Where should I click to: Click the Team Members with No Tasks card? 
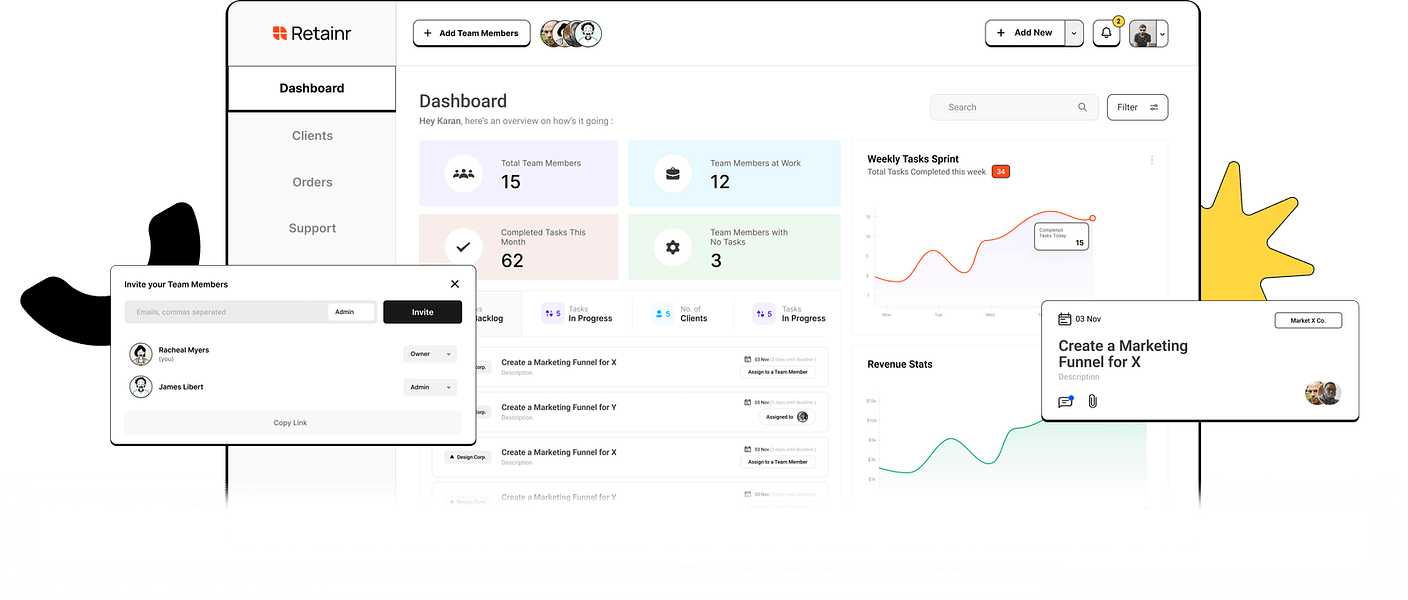click(x=734, y=246)
